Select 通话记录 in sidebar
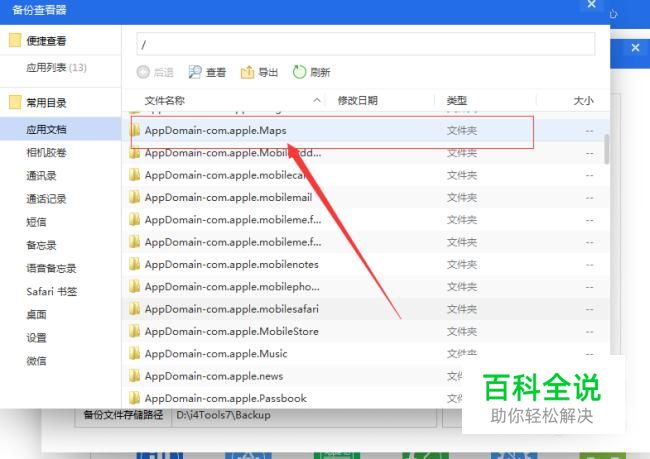650x459 pixels. (x=46, y=199)
